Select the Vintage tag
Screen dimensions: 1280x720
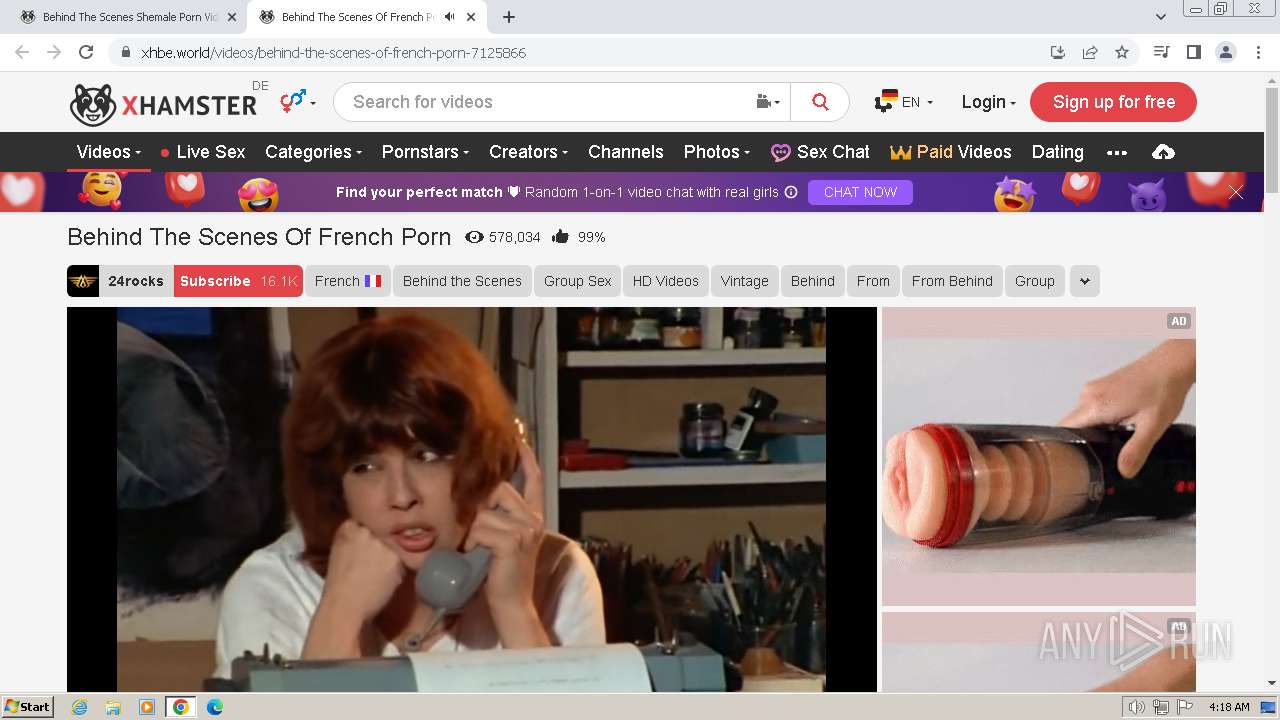tap(744, 281)
